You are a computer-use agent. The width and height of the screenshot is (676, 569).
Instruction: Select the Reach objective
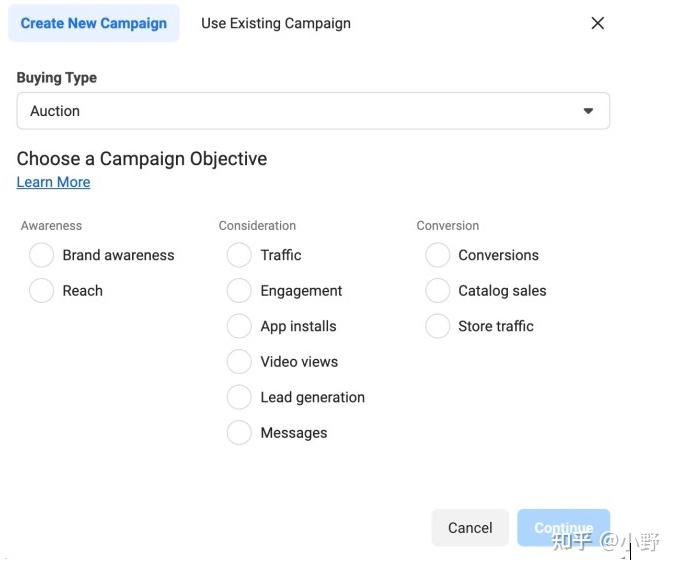[x=42, y=291]
